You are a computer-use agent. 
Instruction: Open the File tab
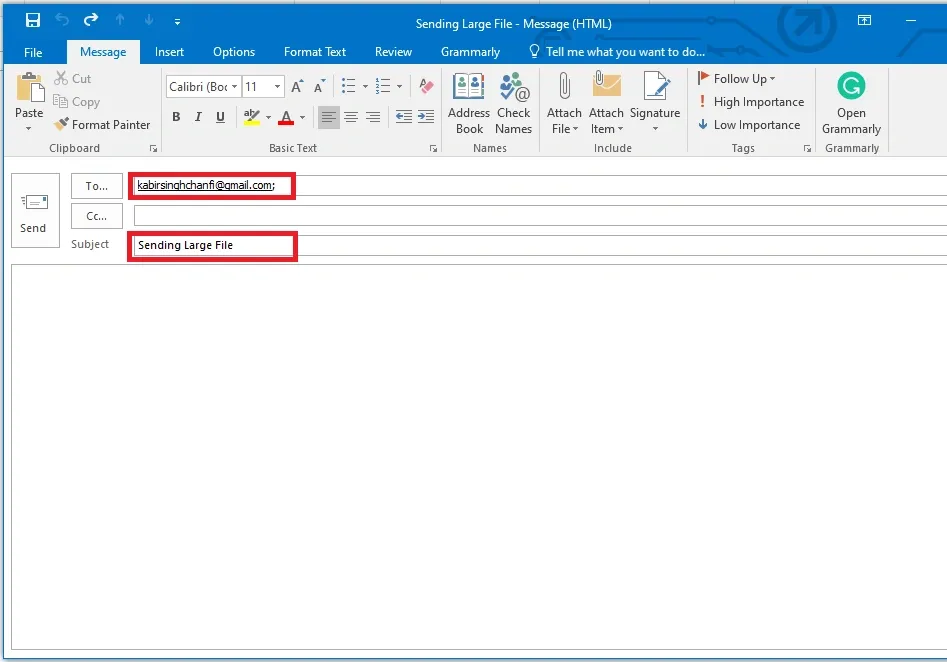(33, 53)
